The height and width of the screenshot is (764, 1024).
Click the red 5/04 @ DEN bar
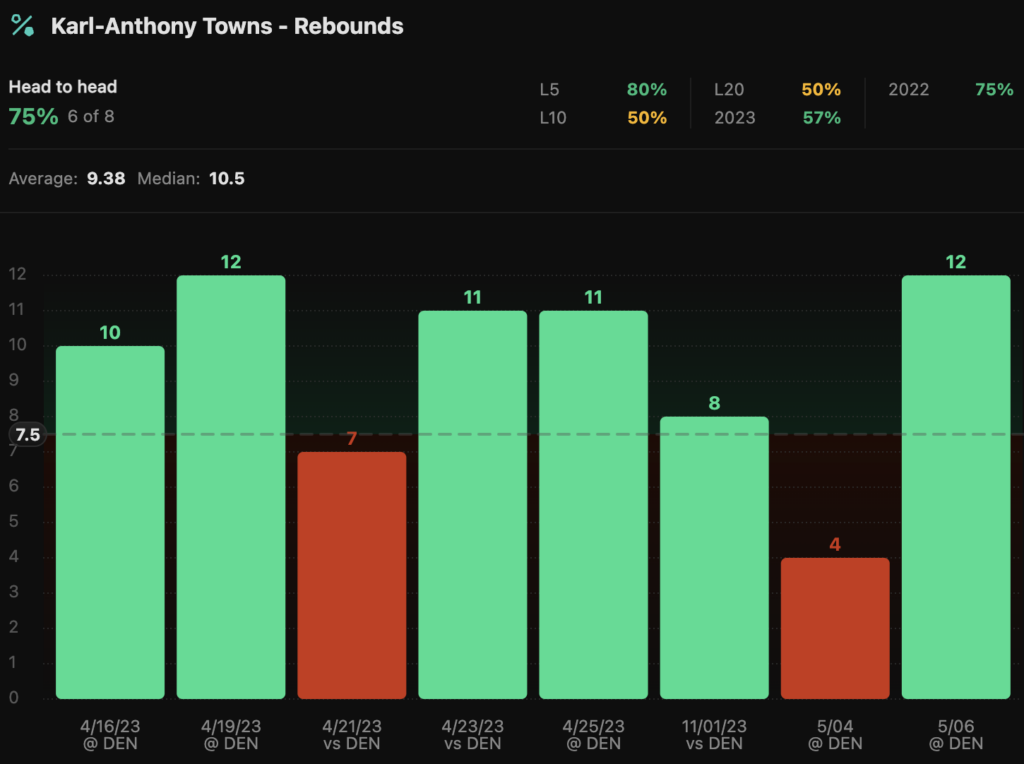[x=835, y=628]
